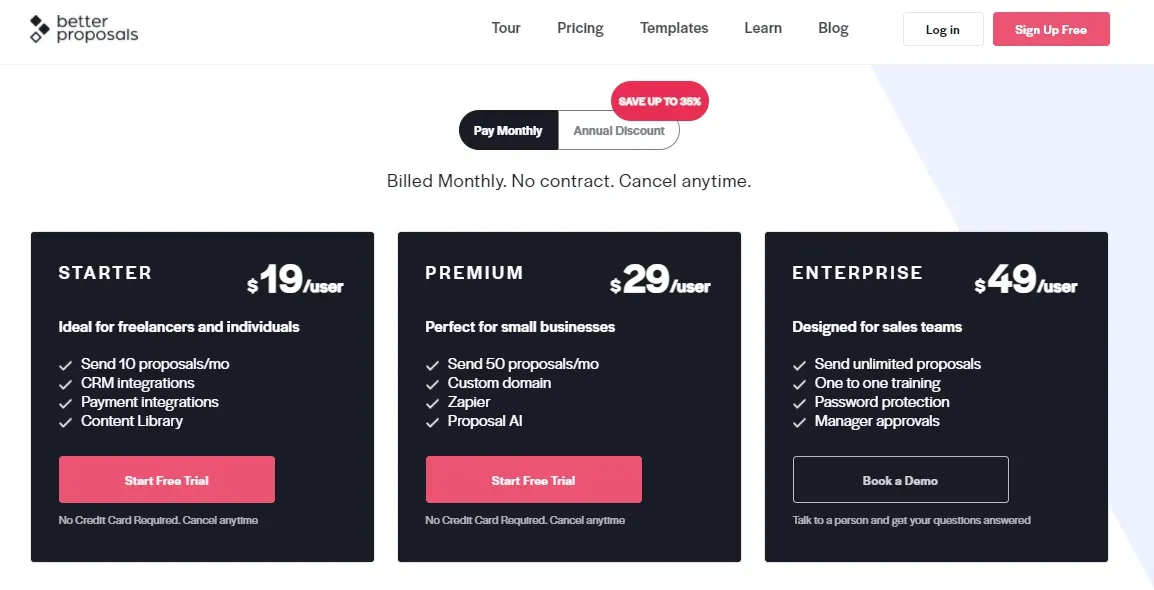Click the checkmark beside Zapier
The image size is (1154, 590).
(432, 402)
